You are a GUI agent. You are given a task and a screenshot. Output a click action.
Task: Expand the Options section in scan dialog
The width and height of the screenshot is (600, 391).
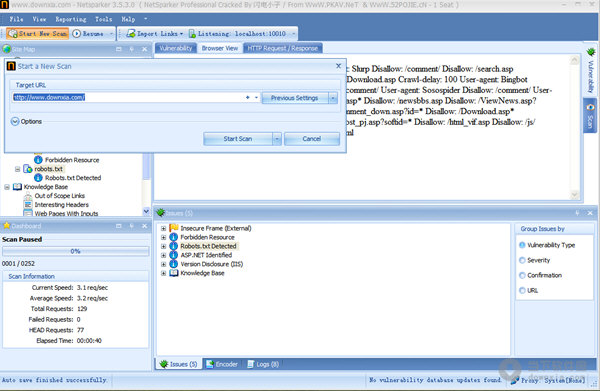click(15, 121)
